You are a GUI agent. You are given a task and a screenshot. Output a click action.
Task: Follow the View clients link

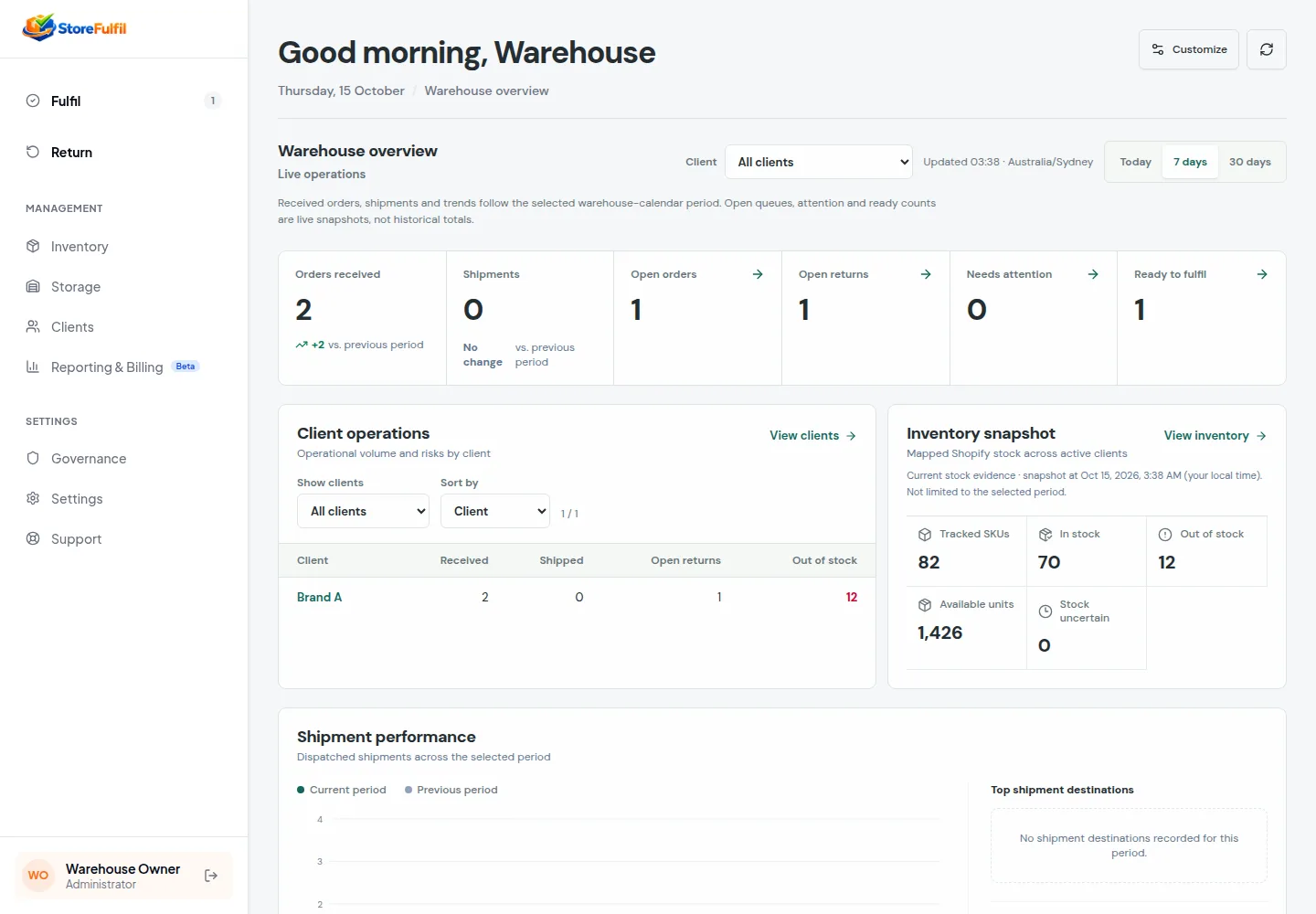click(x=812, y=435)
